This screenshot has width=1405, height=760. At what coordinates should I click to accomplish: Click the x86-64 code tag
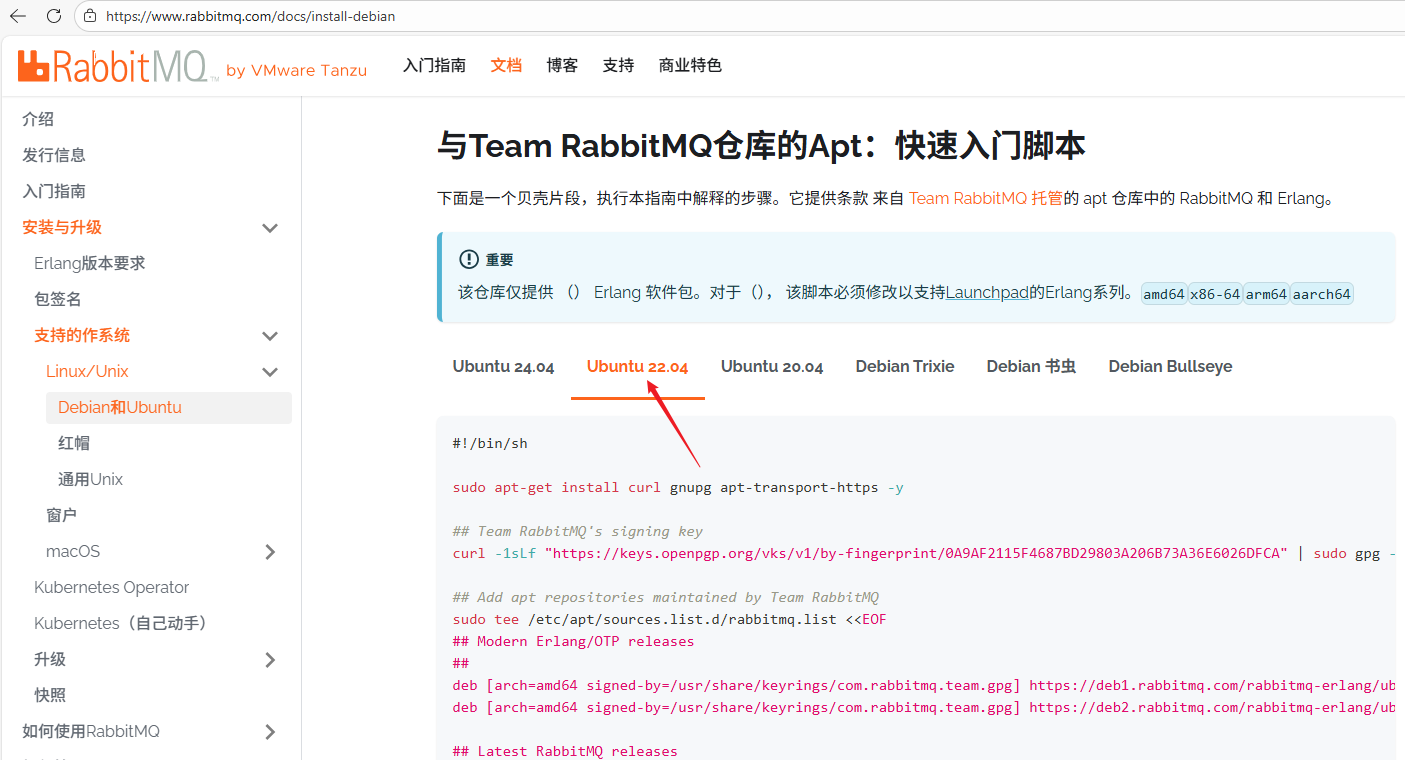[1215, 294]
